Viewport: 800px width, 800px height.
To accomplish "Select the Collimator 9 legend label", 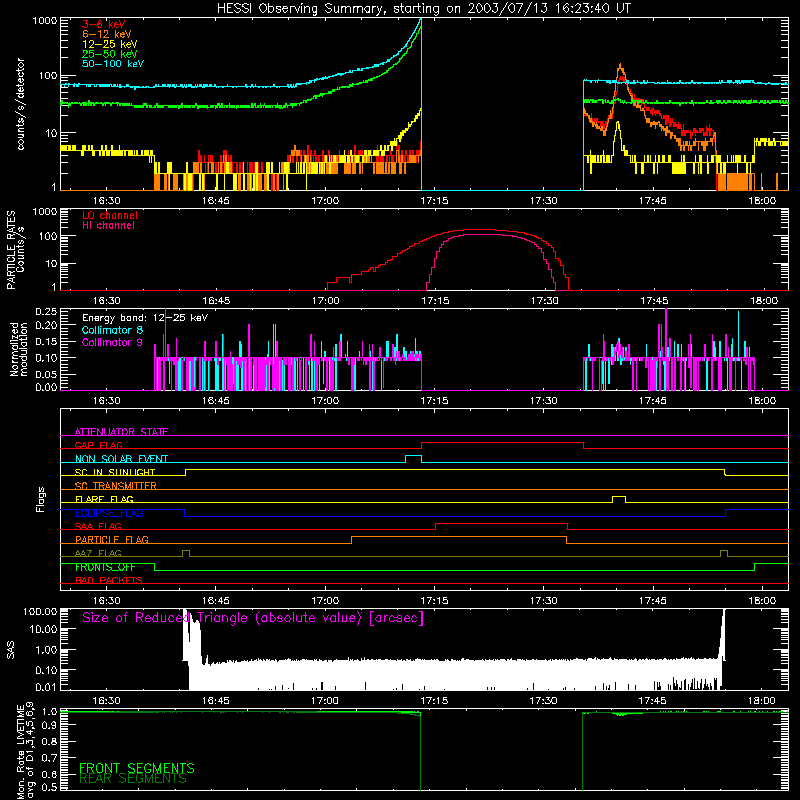I will tap(112, 342).
